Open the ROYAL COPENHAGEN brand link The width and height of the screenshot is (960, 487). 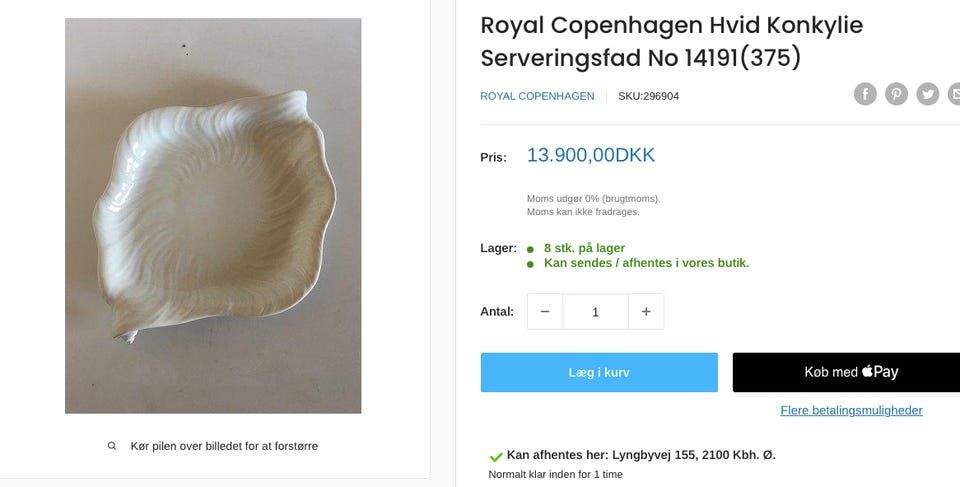point(537,96)
